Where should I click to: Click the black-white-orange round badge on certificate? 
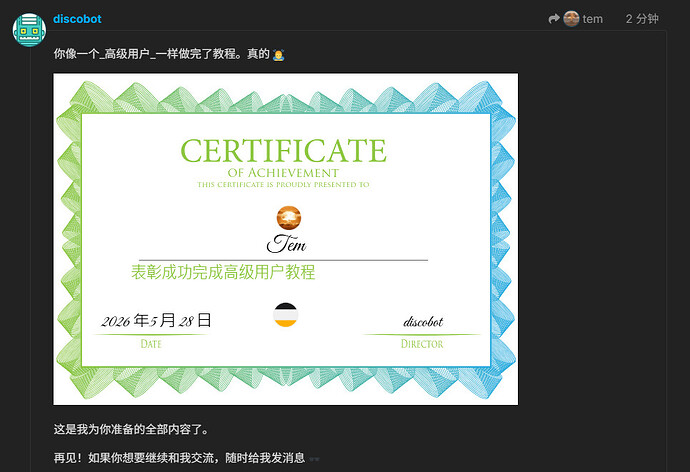(x=286, y=315)
